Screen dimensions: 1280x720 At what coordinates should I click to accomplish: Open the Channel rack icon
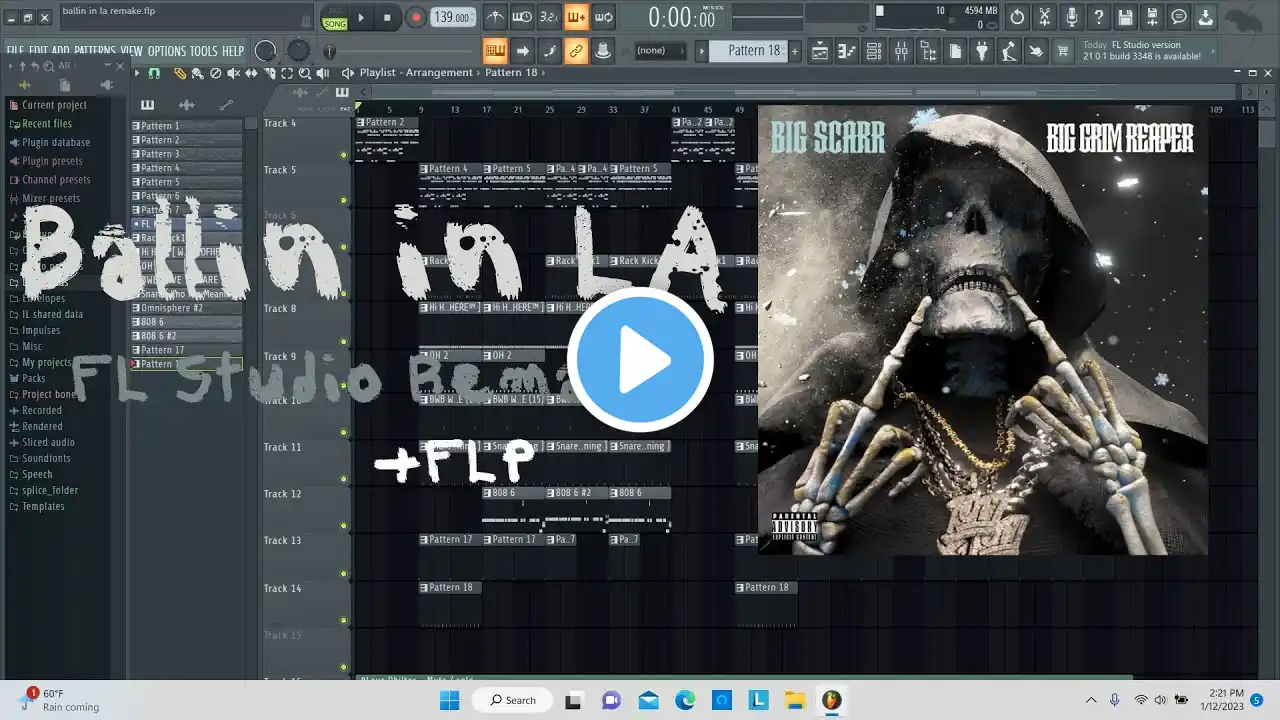(x=874, y=51)
